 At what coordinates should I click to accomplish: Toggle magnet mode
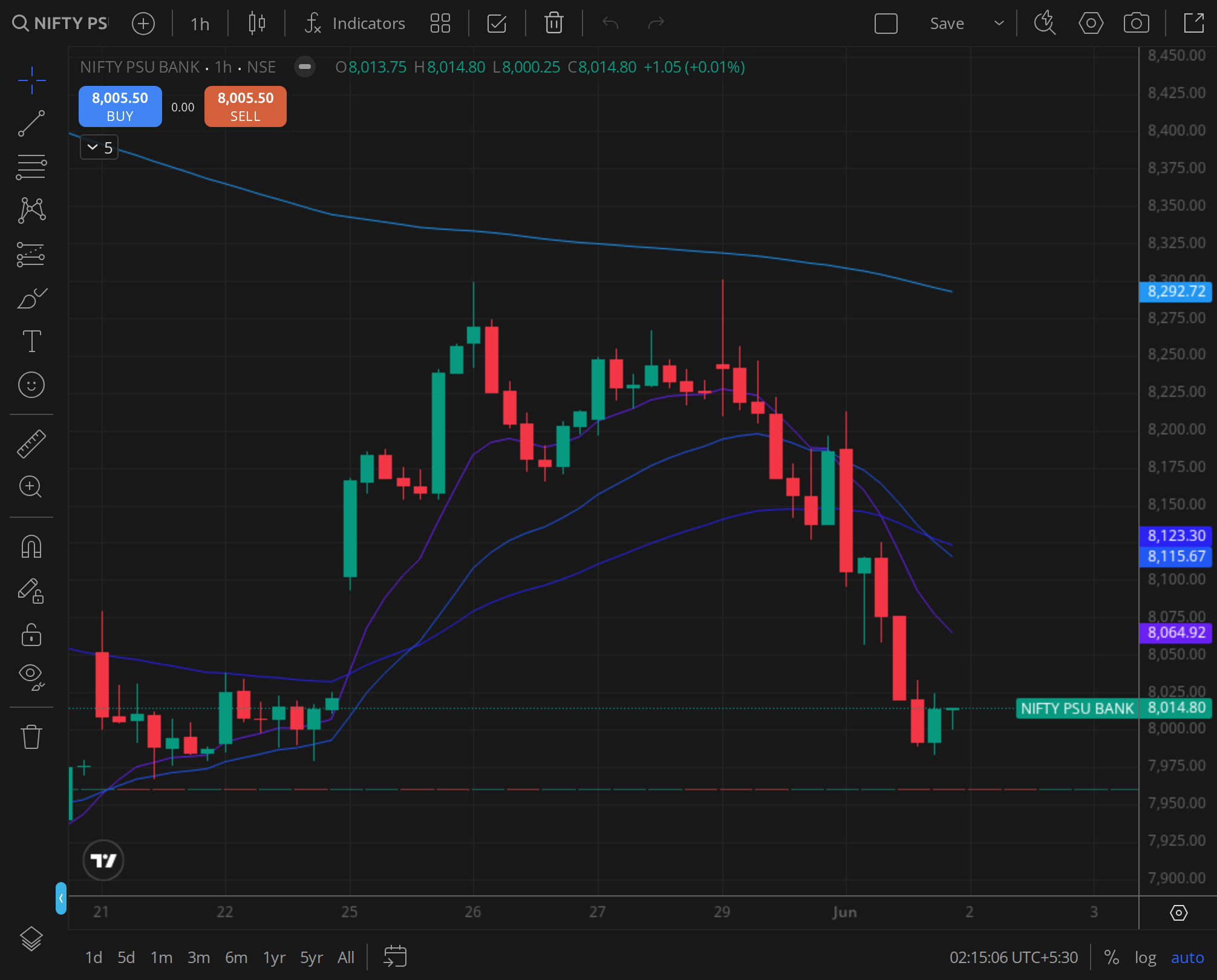click(31, 547)
